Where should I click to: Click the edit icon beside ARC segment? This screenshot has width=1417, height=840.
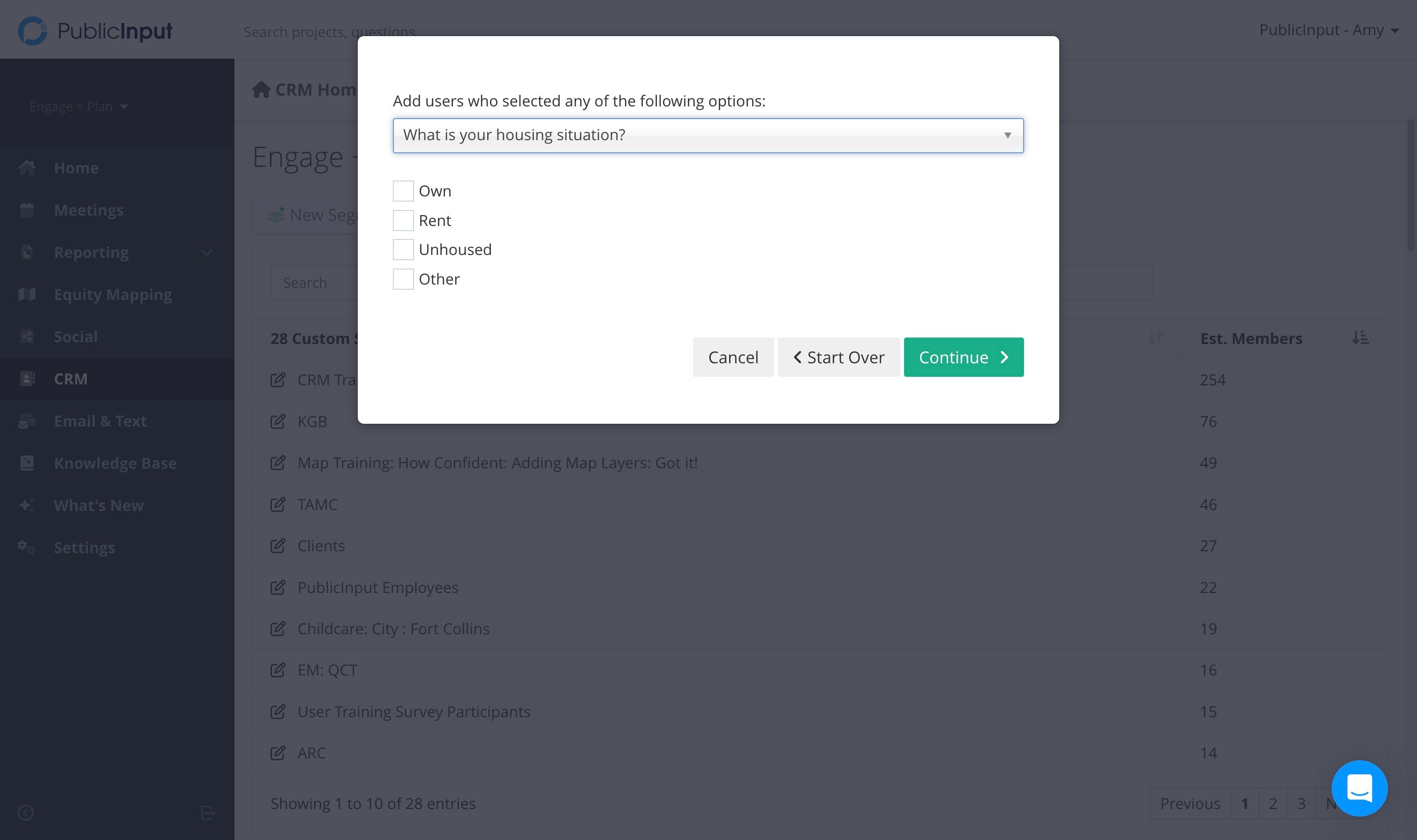point(278,753)
